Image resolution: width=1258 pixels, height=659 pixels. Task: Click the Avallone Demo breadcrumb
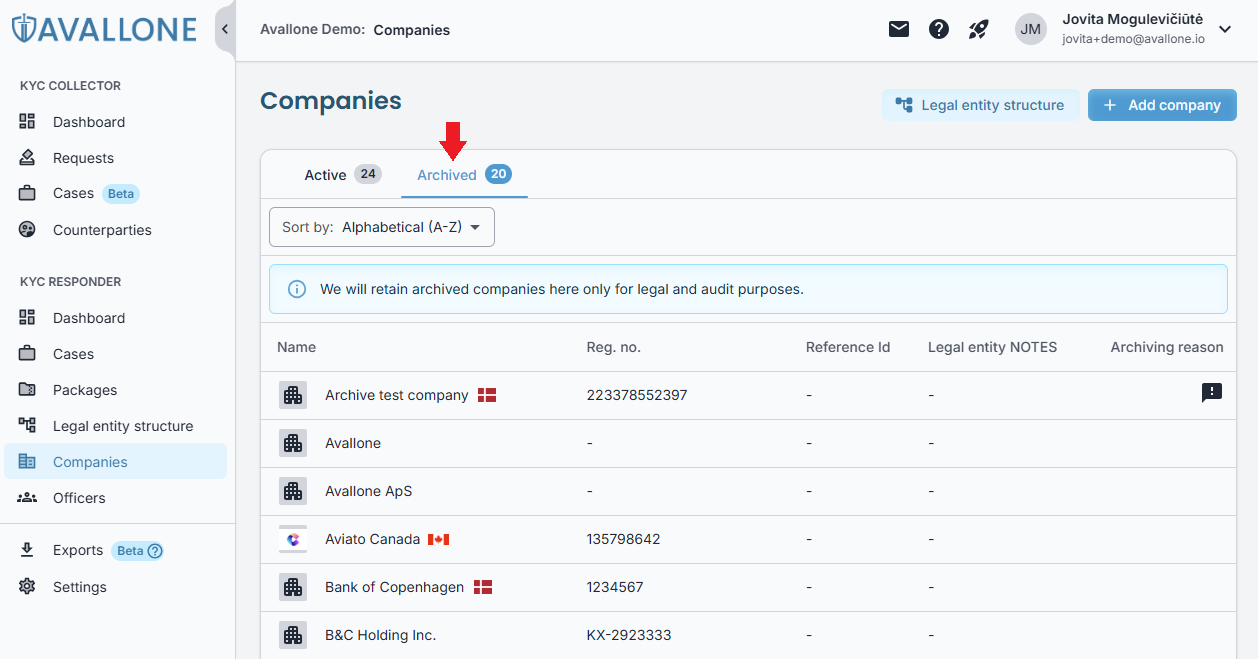[x=312, y=30]
